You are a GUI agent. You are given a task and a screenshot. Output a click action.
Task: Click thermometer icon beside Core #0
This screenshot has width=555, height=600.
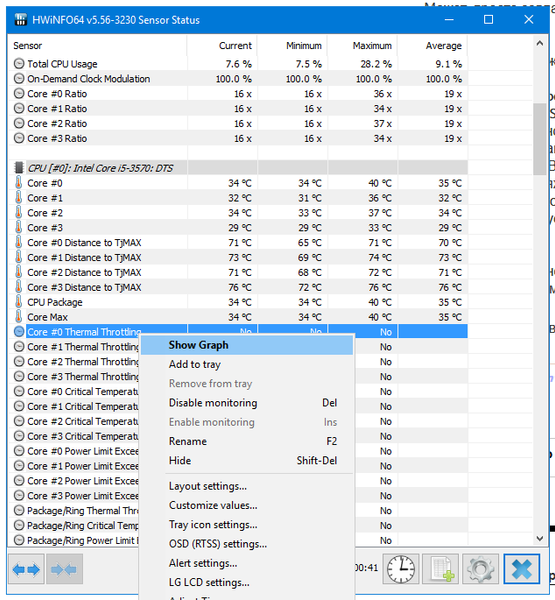[x=18, y=183]
